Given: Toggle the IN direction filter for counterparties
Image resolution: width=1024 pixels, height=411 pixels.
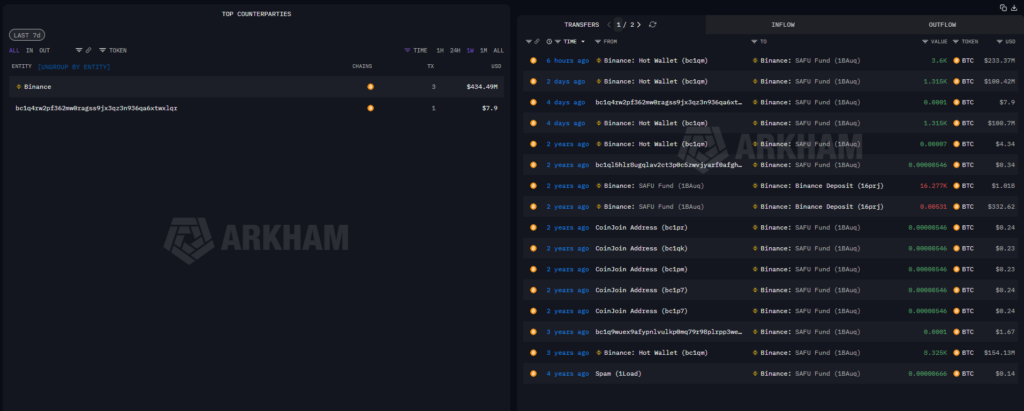Looking at the screenshot, I should [x=30, y=50].
